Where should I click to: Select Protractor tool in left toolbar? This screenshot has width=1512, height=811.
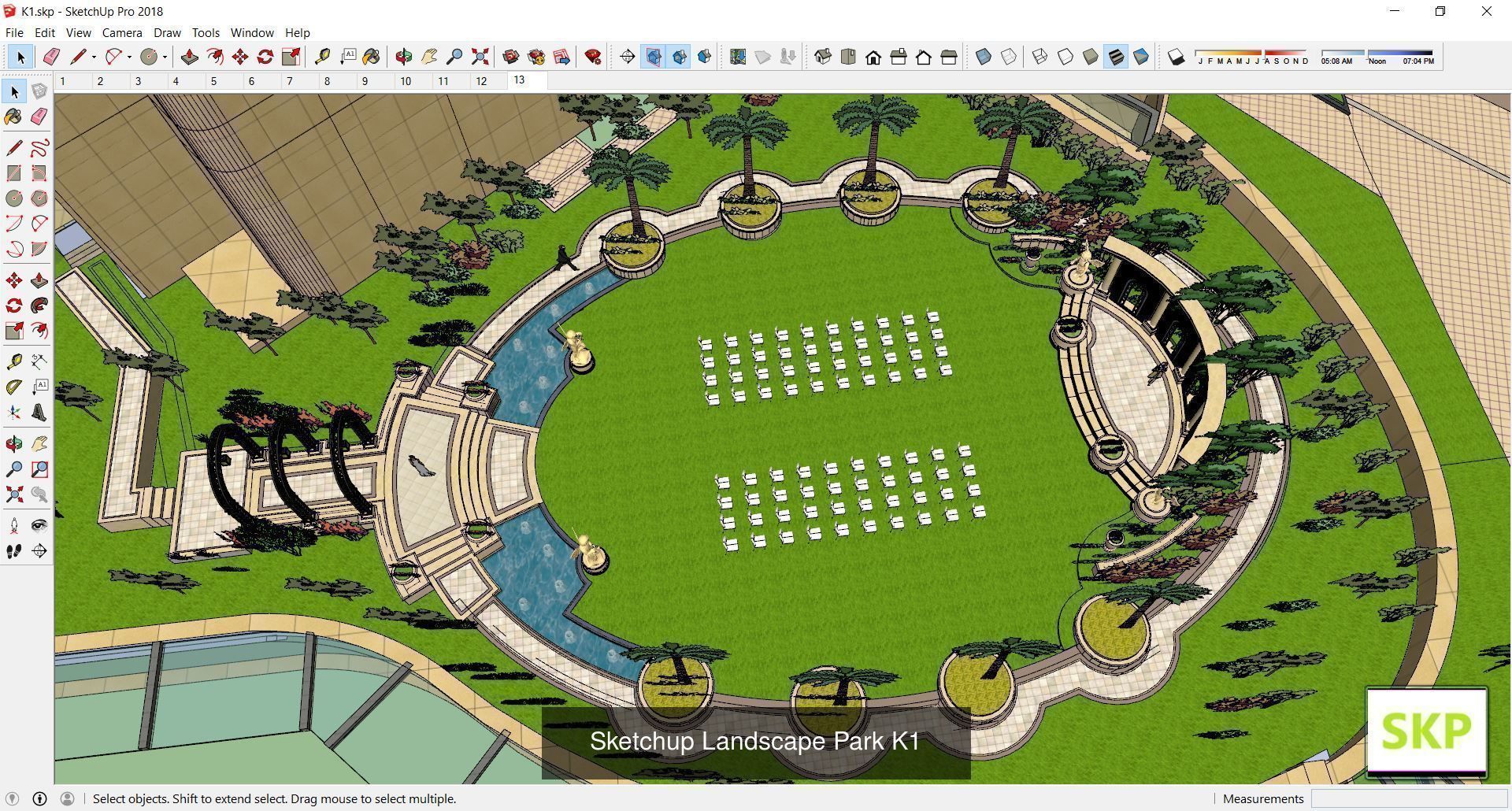[14, 387]
